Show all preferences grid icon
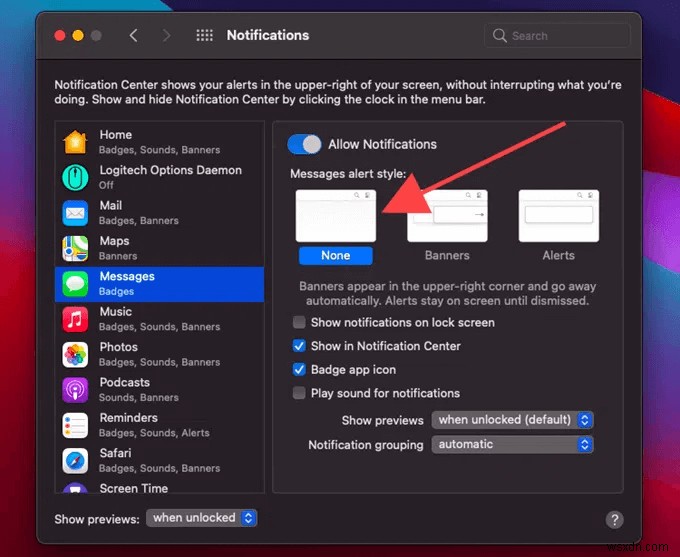The width and height of the screenshot is (680, 557). click(x=204, y=36)
